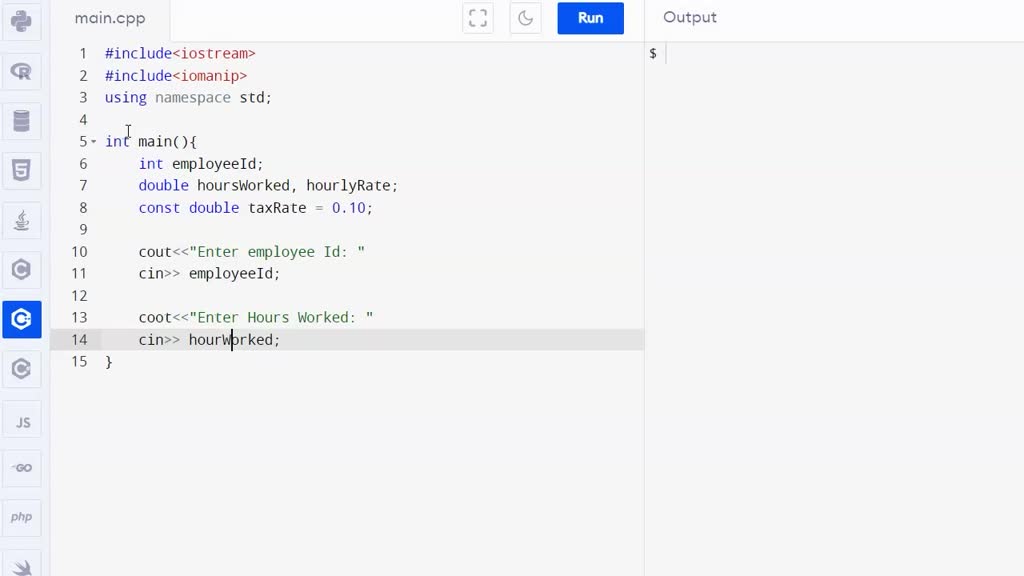Image resolution: width=1024 pixels, height=576 pixels.
Task: Click the 'int main(){' line
Action: click(x=151, y=142)
